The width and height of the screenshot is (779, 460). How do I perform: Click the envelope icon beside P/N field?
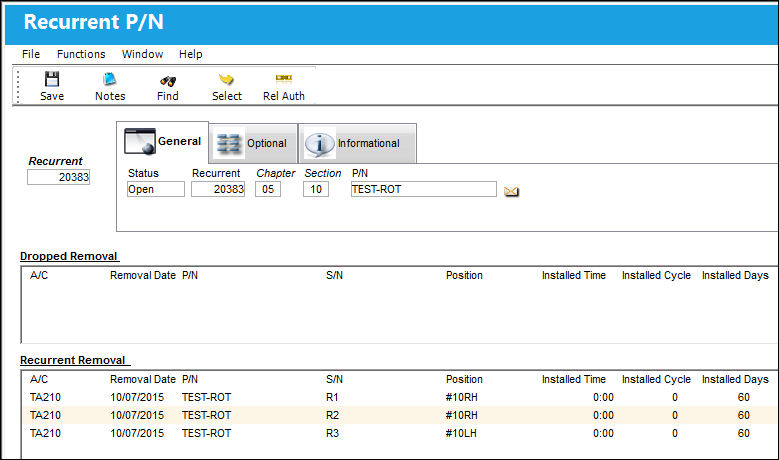[x=511, y=191]
